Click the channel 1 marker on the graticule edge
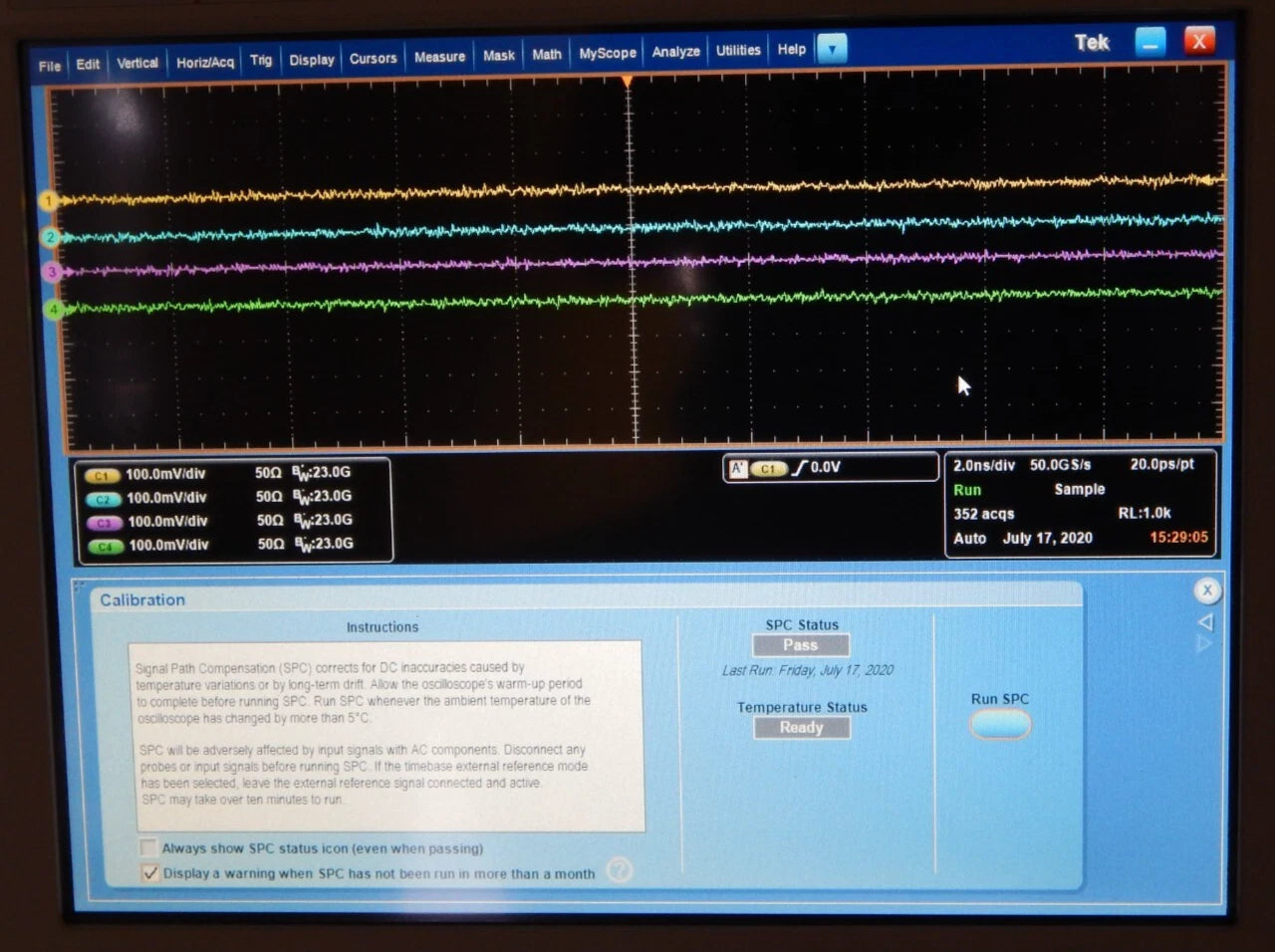The image size is (1275, 952). point(46,200)
